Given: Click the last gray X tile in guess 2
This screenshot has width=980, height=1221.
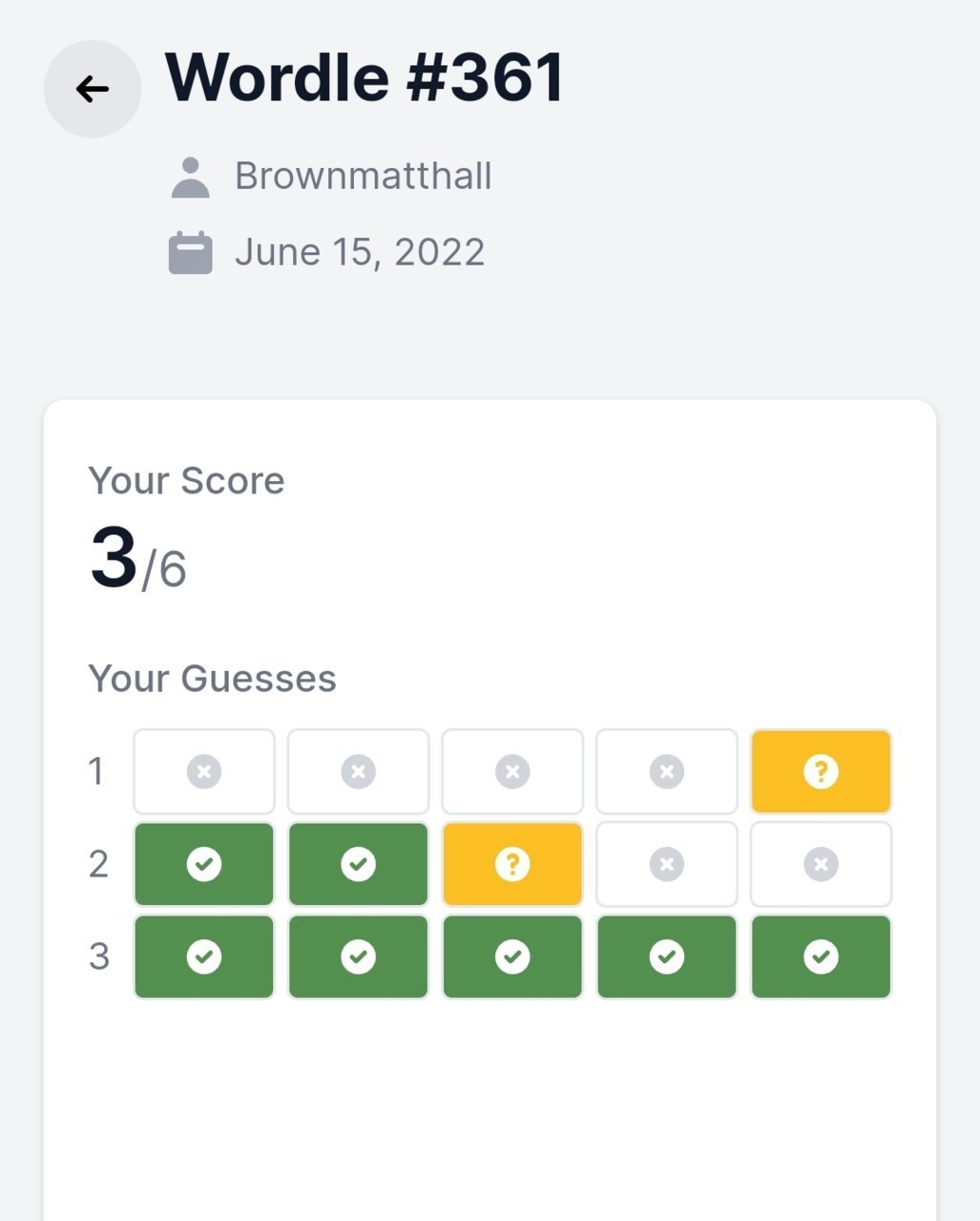Looking at the screenshot, I should pos(821,864).
